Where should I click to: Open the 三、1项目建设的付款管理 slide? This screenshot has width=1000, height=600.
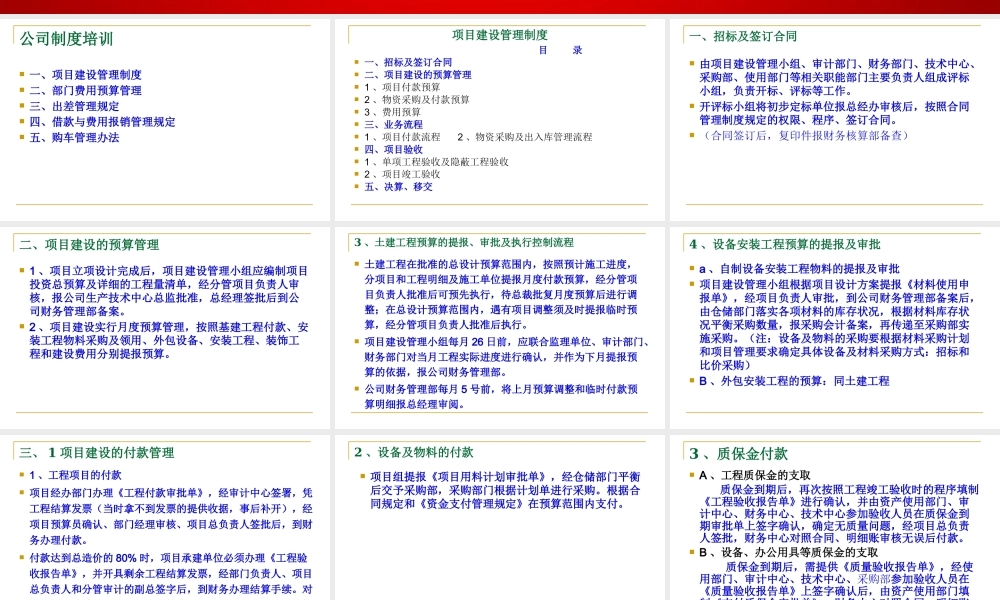[164, 517]
